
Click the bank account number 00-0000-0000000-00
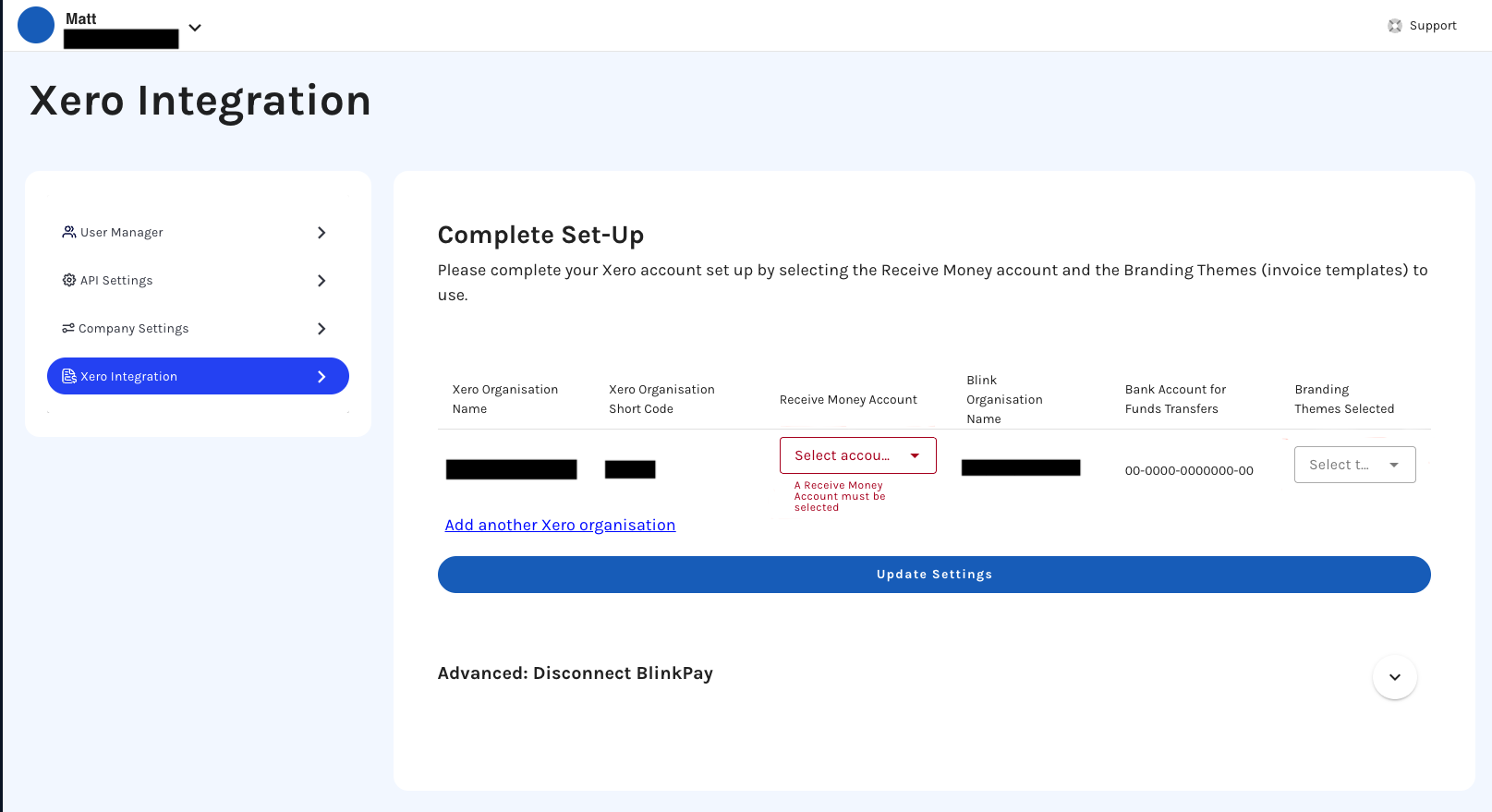(x=1189, y=471)
